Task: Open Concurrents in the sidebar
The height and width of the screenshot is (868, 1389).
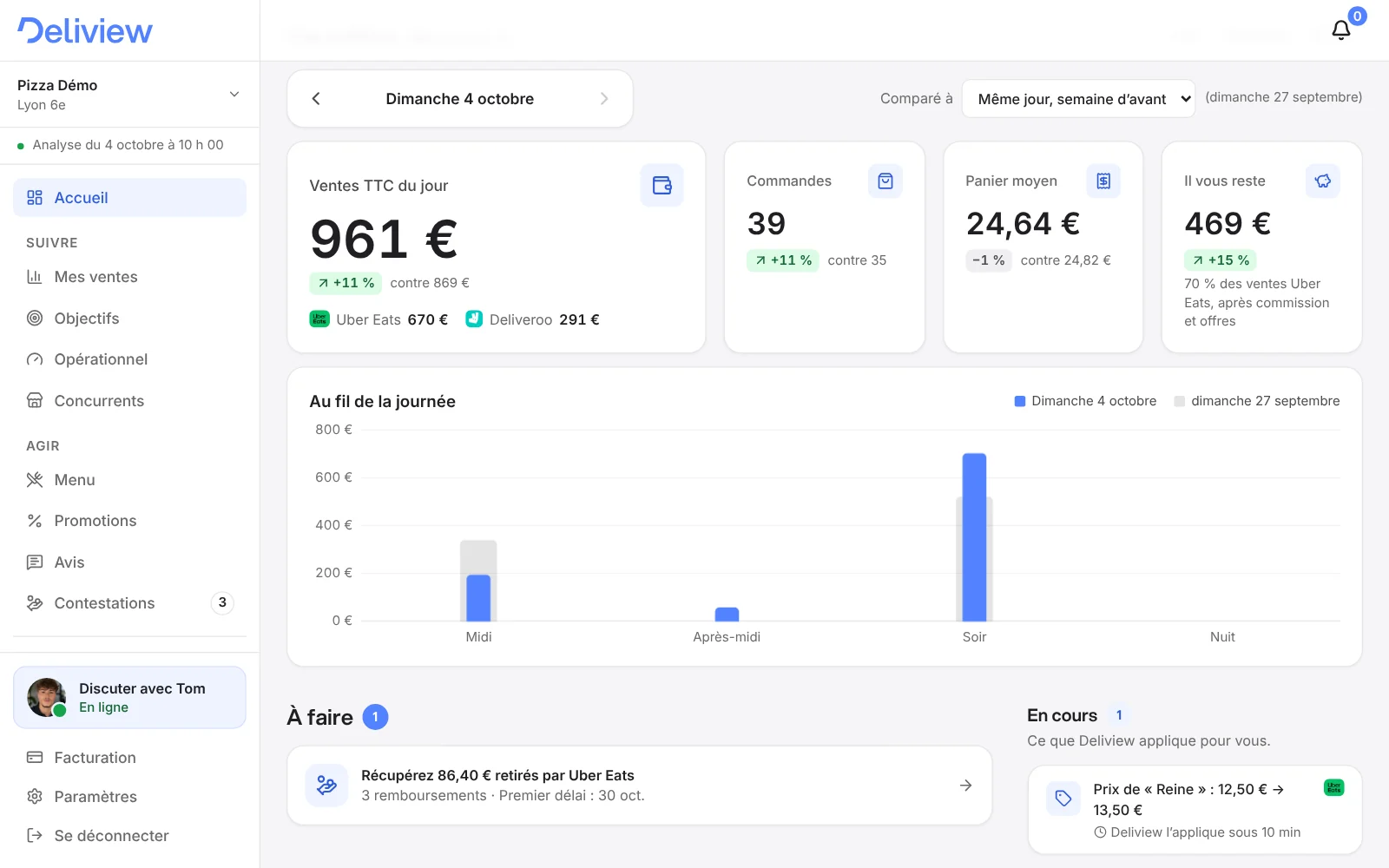Action: coord(130,401)
